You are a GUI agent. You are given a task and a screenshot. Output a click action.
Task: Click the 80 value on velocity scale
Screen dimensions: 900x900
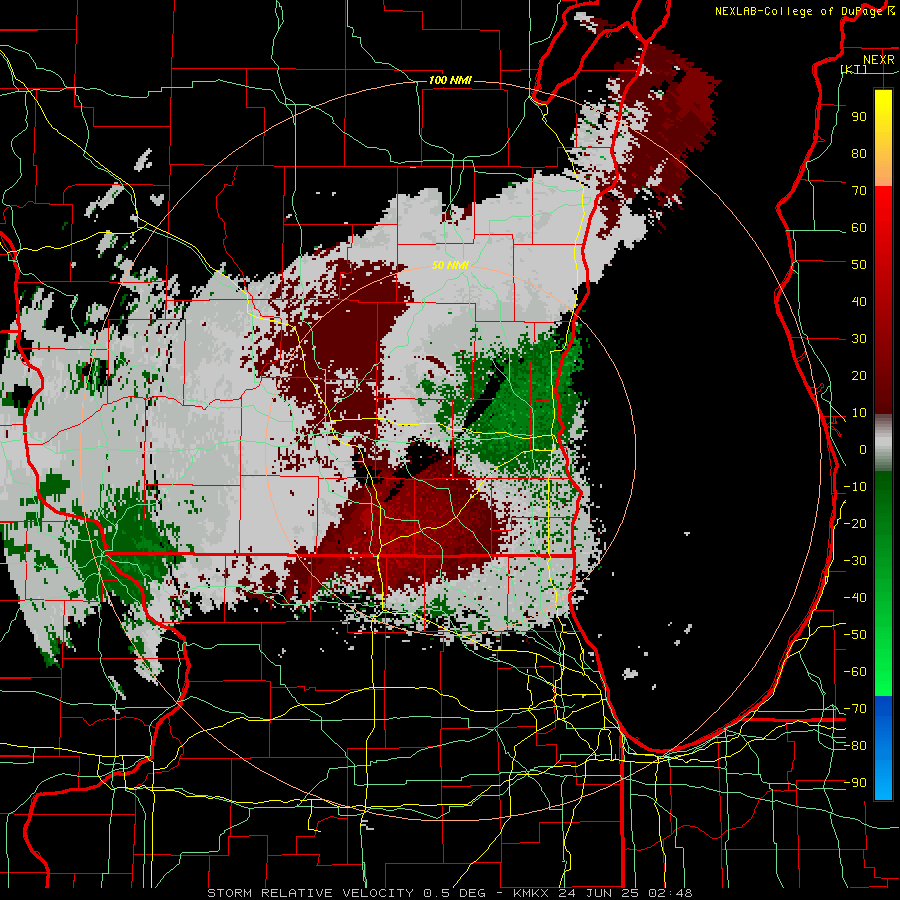pyautogui.click(x=859, y=153)
